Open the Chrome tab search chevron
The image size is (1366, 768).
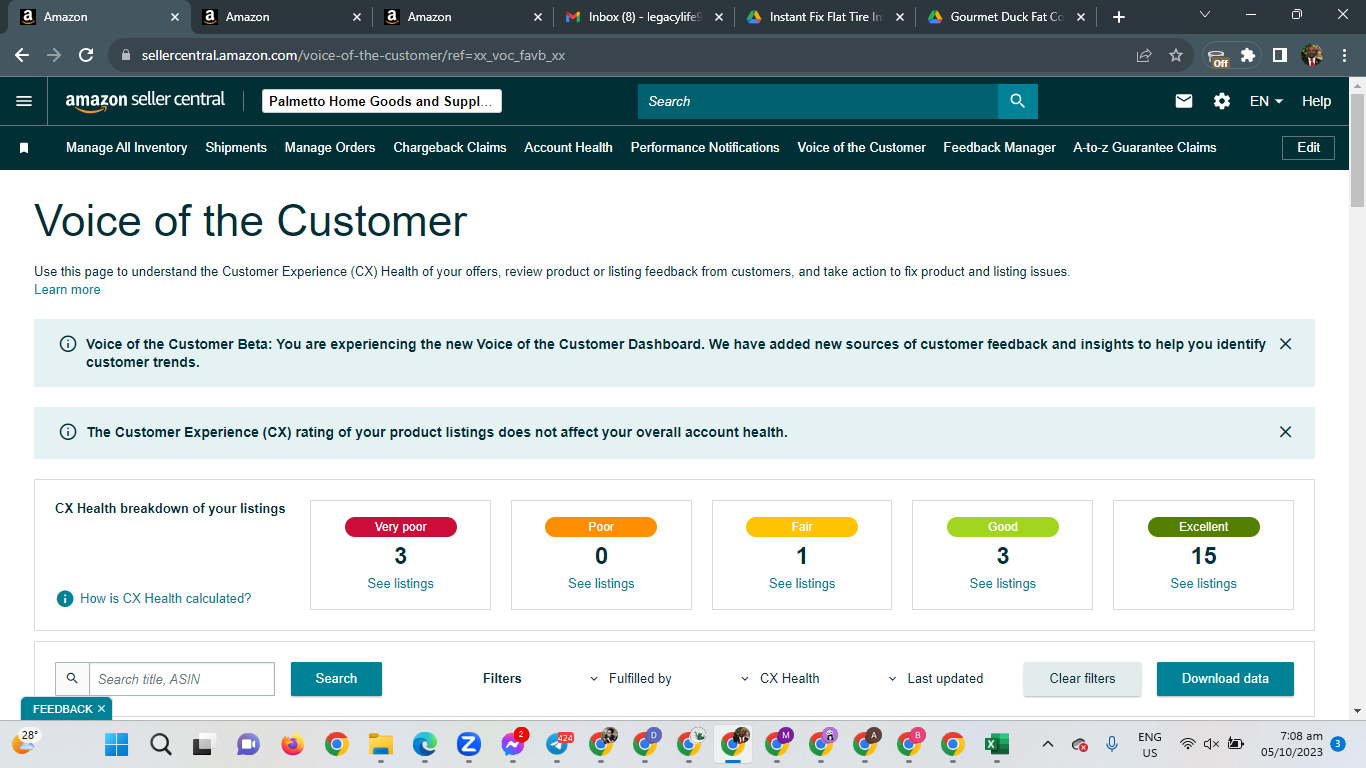(1205, 15)
